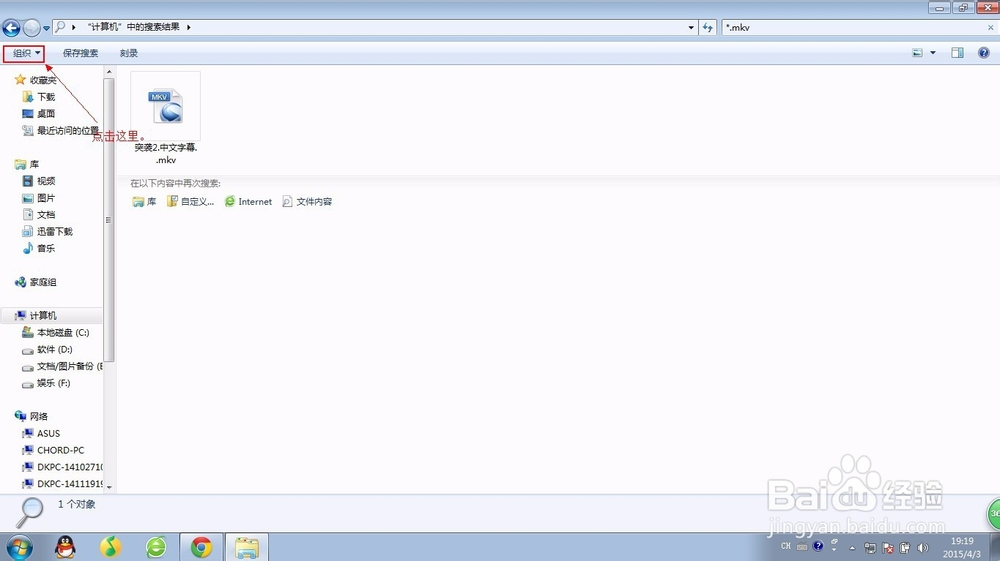Open the 娱乐 (F:) drive
This screenshot has width=1000, height=561.
46,383
